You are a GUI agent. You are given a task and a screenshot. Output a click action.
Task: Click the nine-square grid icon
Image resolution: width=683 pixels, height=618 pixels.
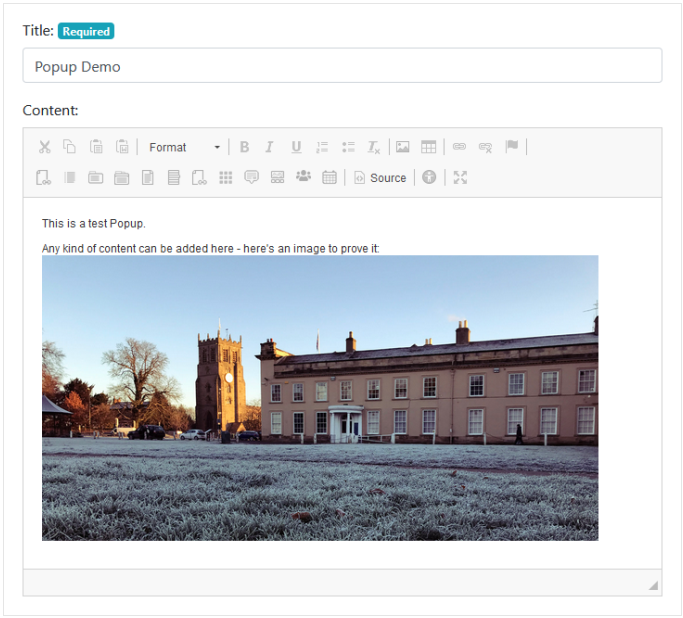(x=226, y=178)
